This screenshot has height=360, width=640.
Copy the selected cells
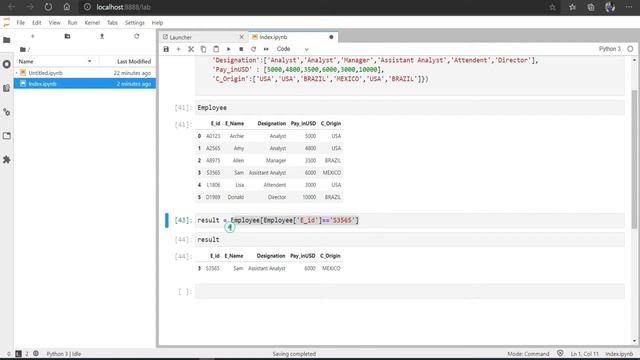tap(203, 49)
